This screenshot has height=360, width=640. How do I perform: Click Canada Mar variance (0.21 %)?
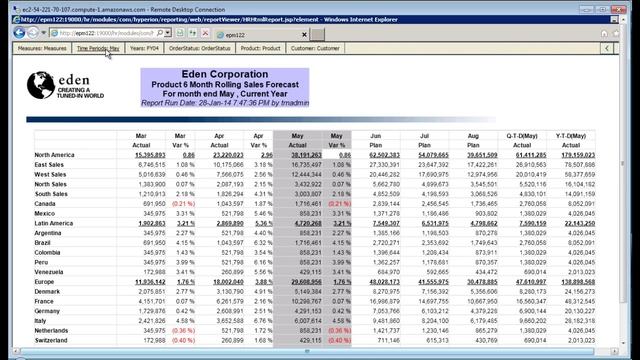pyautogui.click(x=183, y=204)
